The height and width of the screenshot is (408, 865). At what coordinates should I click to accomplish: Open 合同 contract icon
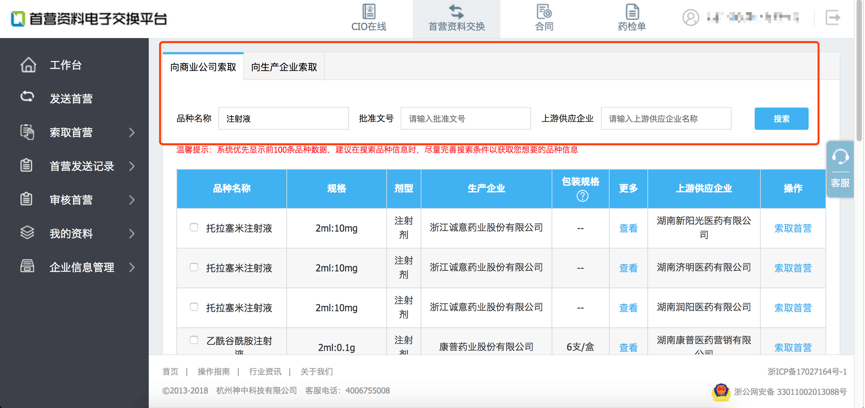544,11
